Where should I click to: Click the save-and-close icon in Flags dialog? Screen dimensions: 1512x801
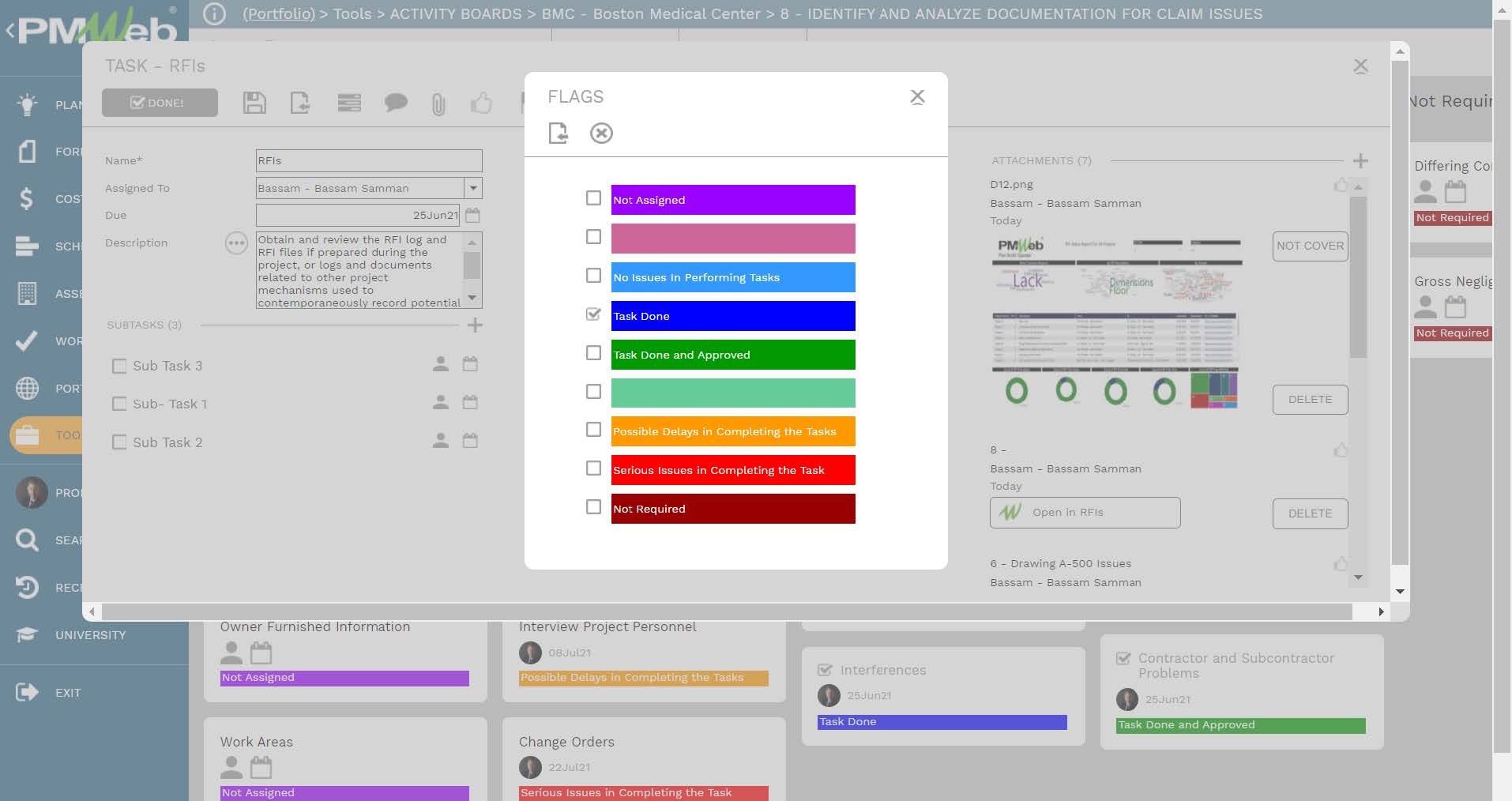(559, 133)
